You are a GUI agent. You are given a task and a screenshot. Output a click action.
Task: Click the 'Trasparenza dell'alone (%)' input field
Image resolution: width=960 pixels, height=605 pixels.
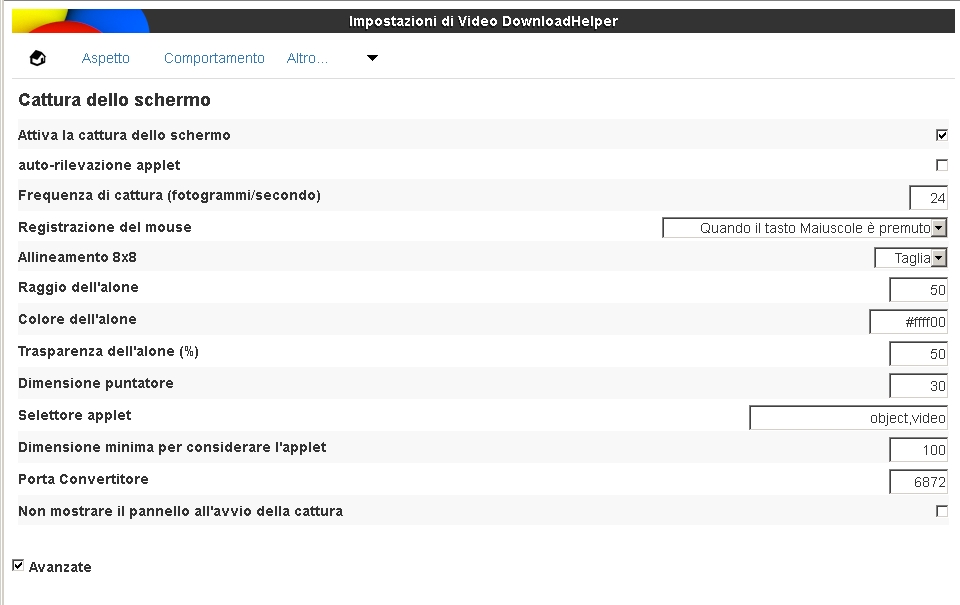tap(918, 354)
